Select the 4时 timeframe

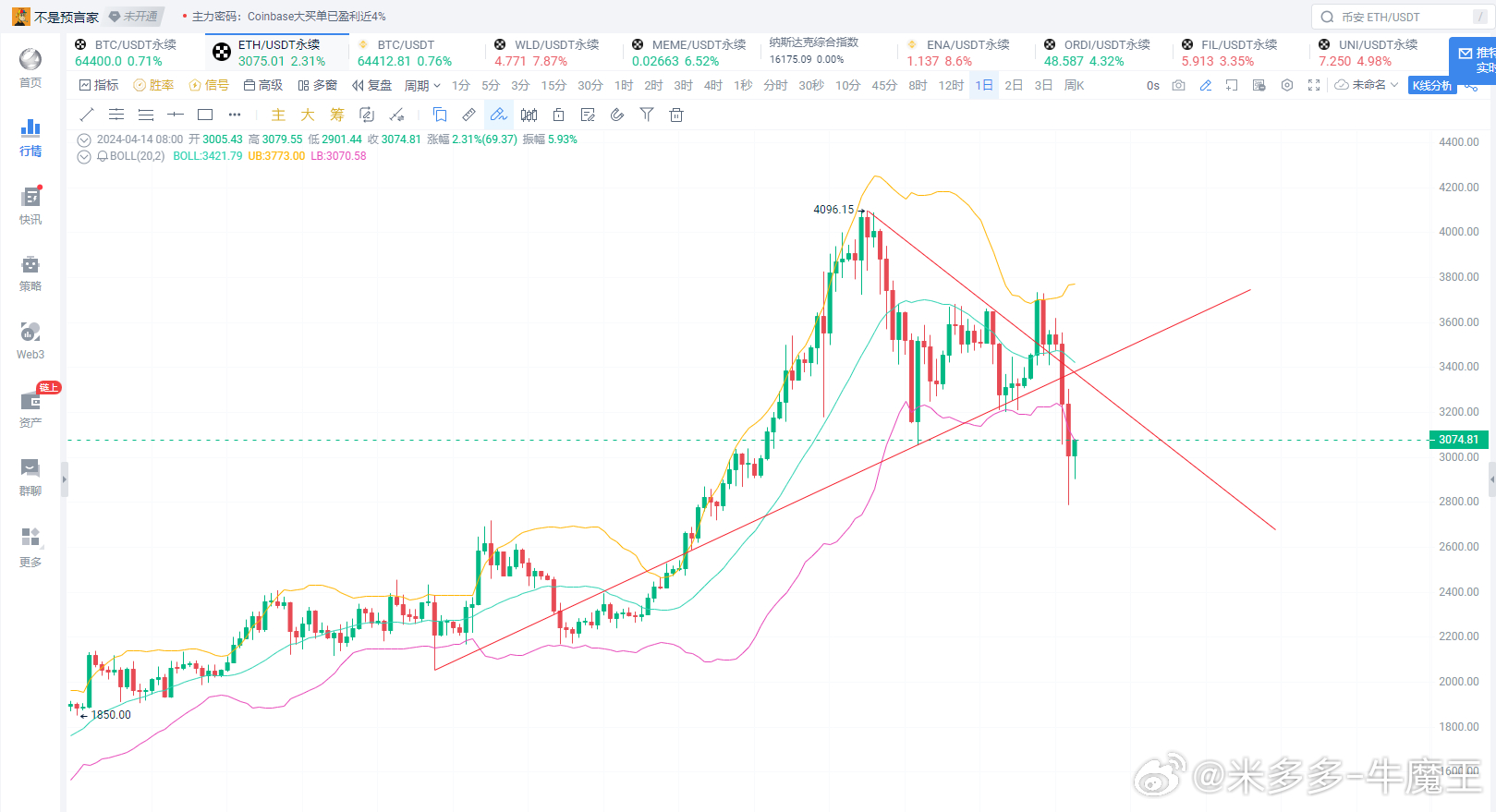(712, 85)
